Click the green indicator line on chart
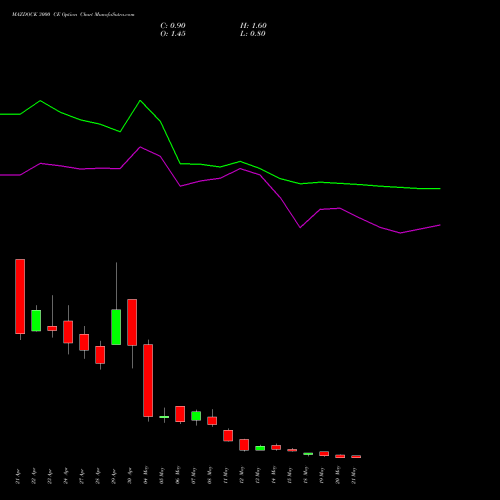 [220, 166]
